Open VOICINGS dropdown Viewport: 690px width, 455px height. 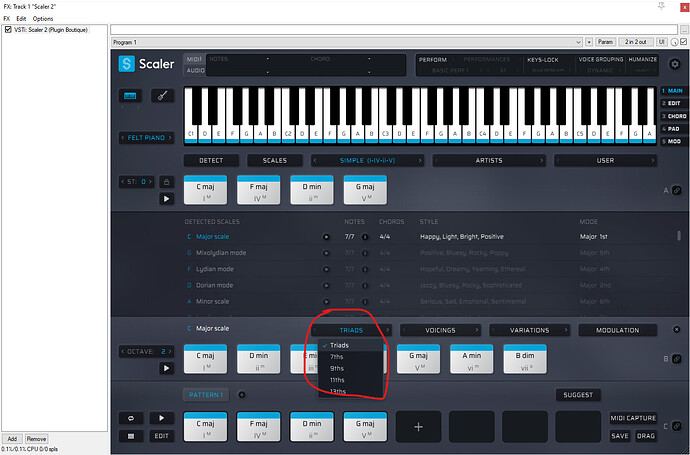click(440, 330)
